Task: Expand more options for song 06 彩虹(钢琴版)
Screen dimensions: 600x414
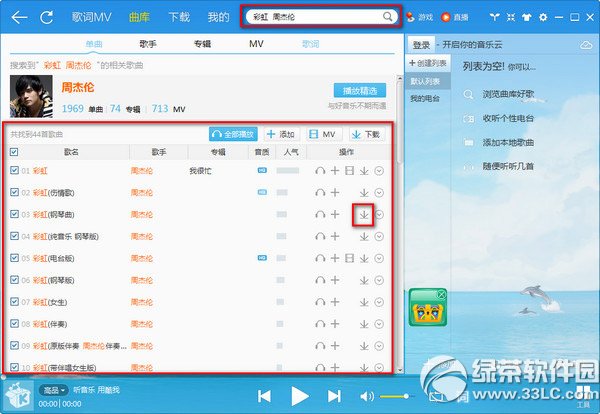Action: pyautogui.click(x=379, y=280)
